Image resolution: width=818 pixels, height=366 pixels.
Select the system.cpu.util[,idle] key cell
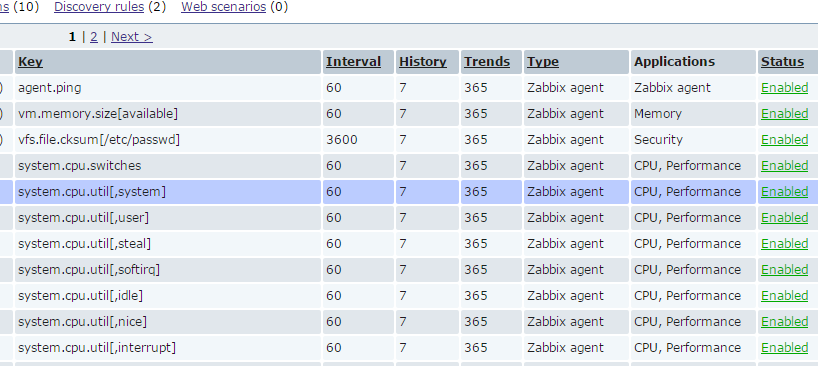[x=168, y=296]
